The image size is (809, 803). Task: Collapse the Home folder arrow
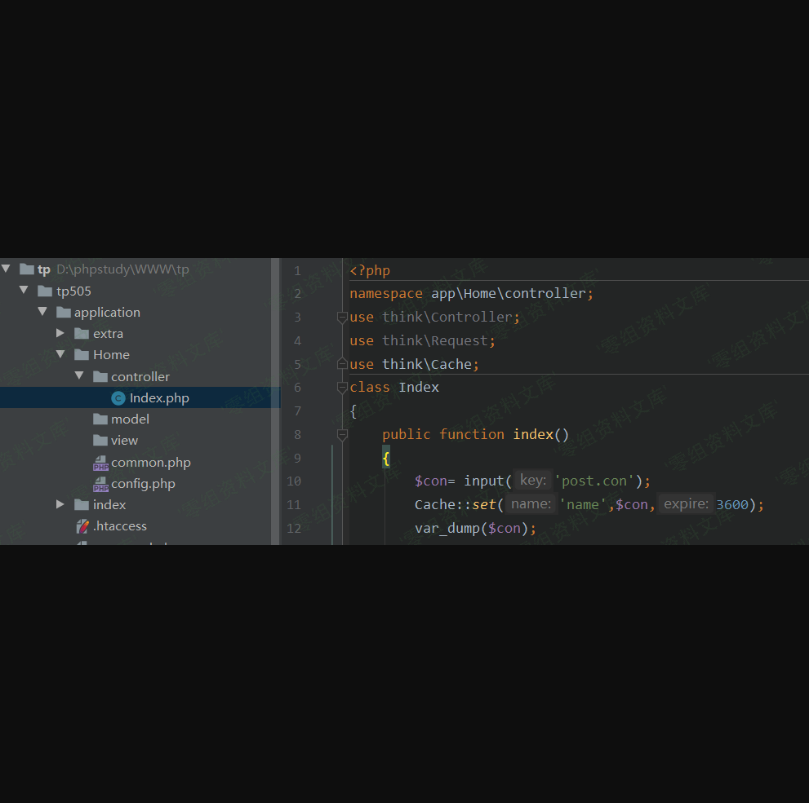(x=61, y=355)
